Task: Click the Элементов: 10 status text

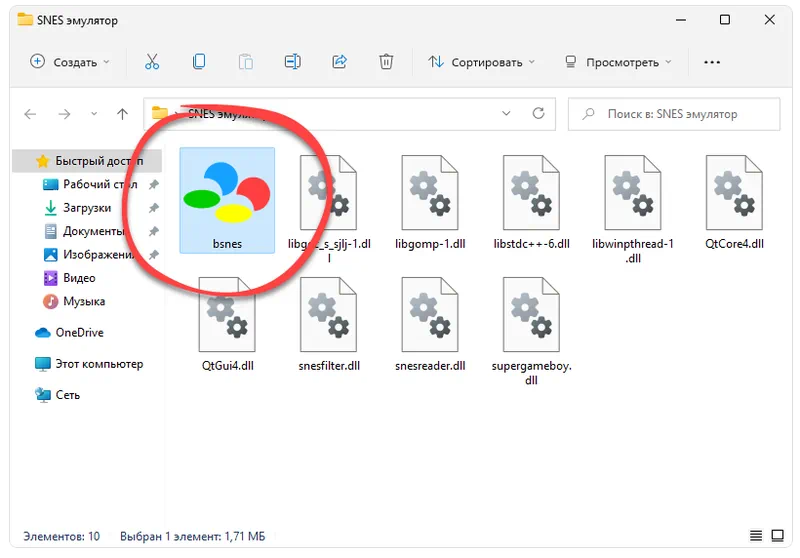Action: coord(61,536)
